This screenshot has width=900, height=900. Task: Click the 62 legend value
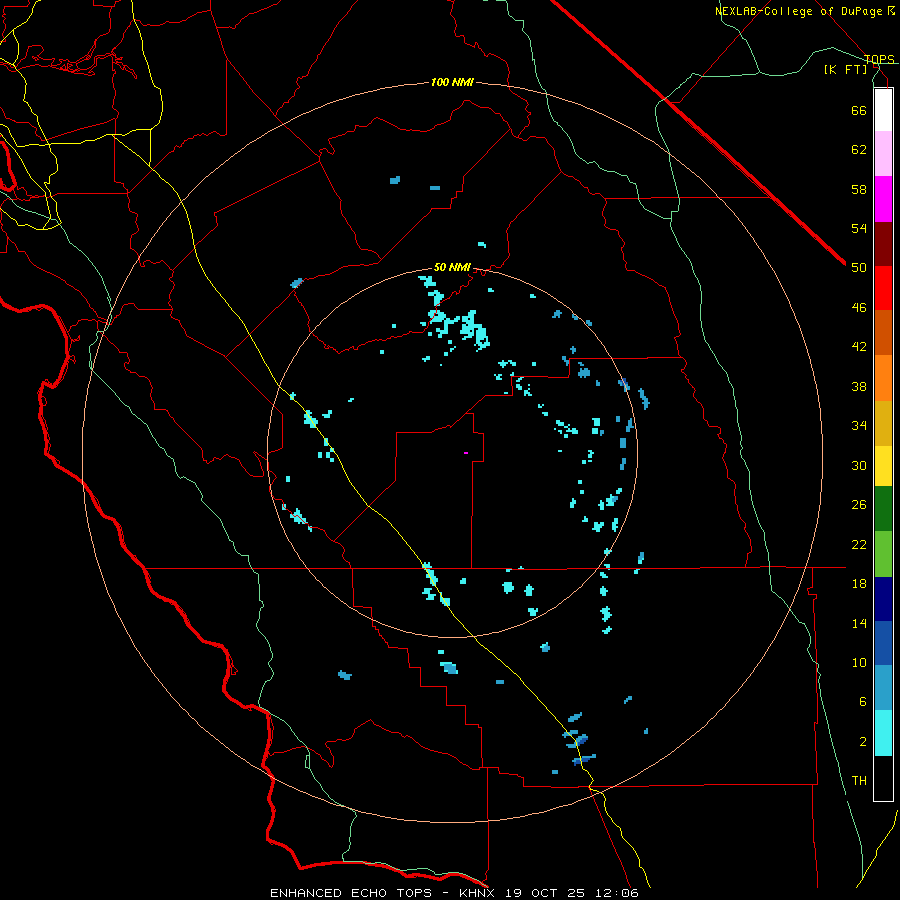point(859,150)
